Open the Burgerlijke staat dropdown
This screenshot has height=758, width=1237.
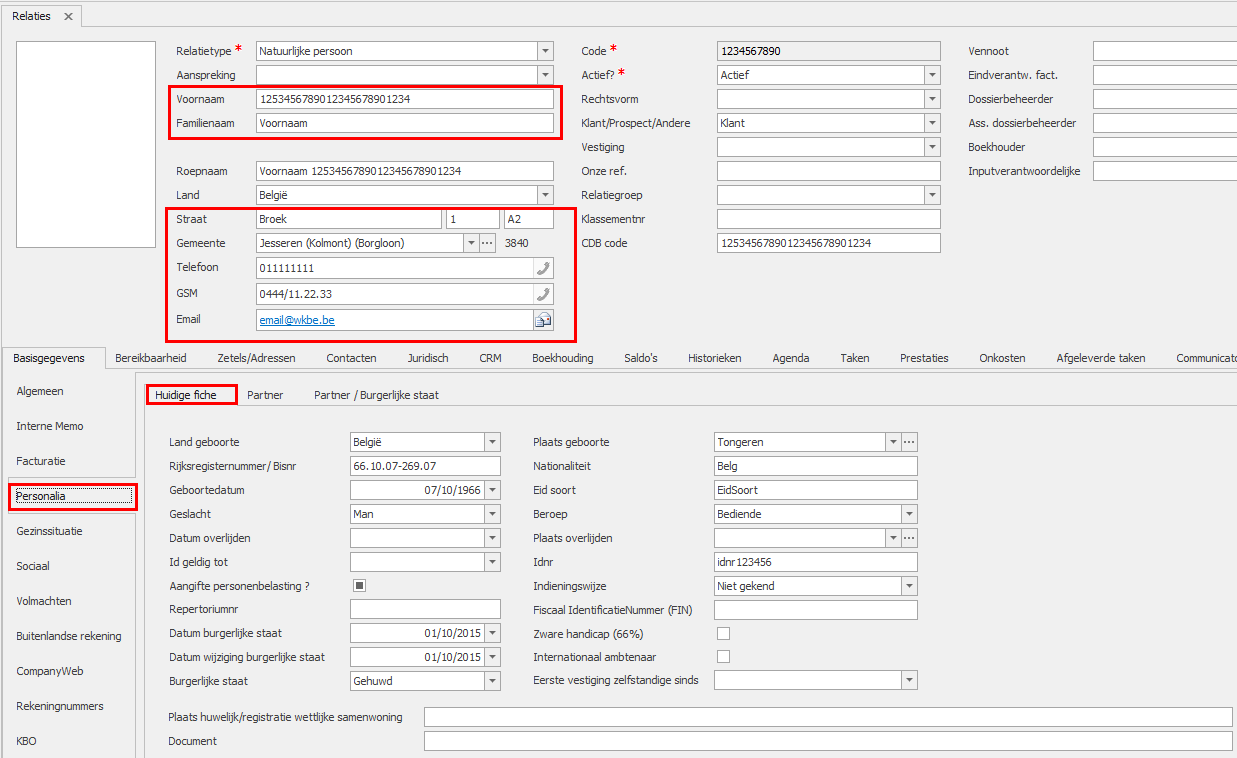pyautogui.click(x=491, y=682)
